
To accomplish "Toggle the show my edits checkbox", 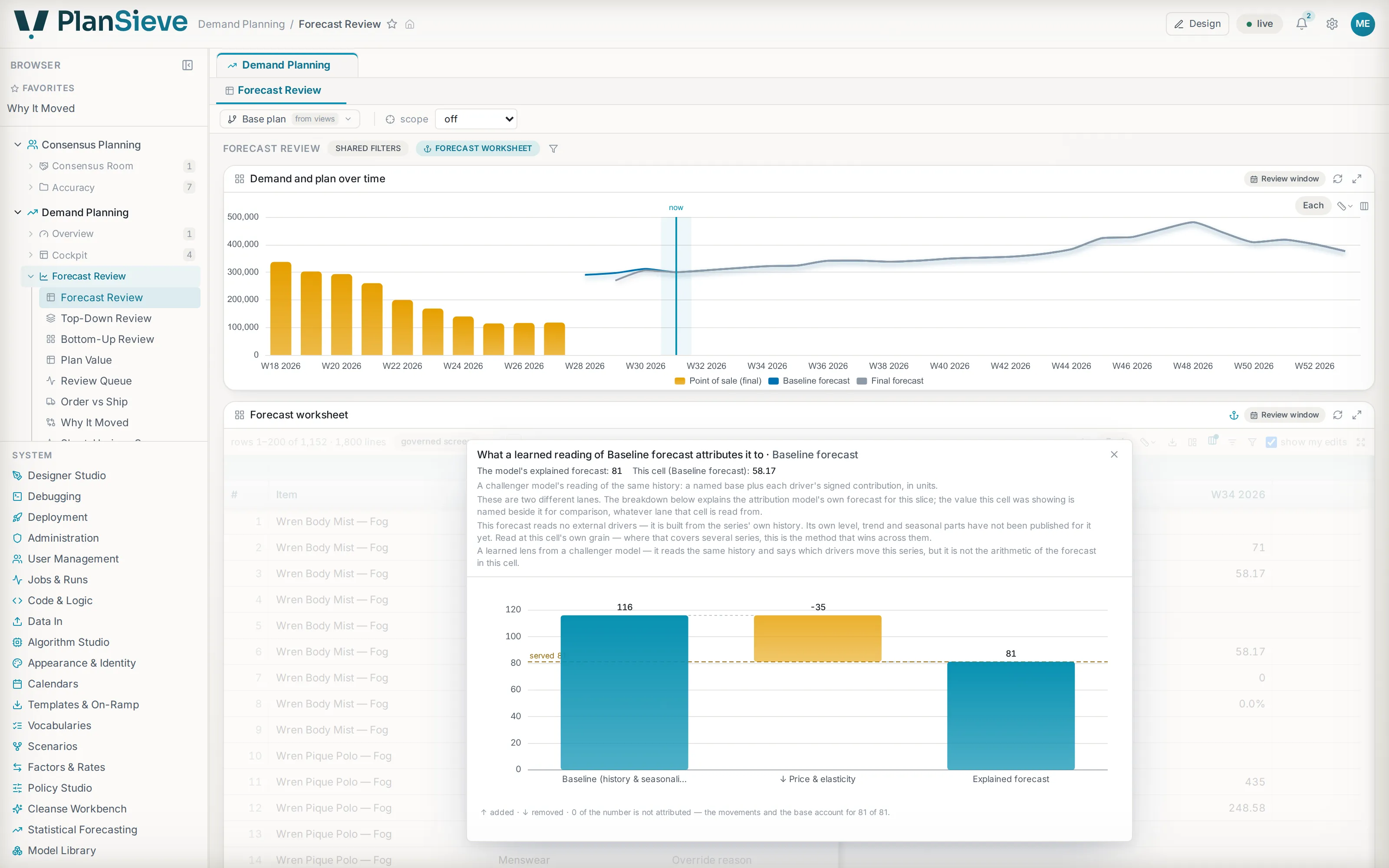I will 1271,442.
